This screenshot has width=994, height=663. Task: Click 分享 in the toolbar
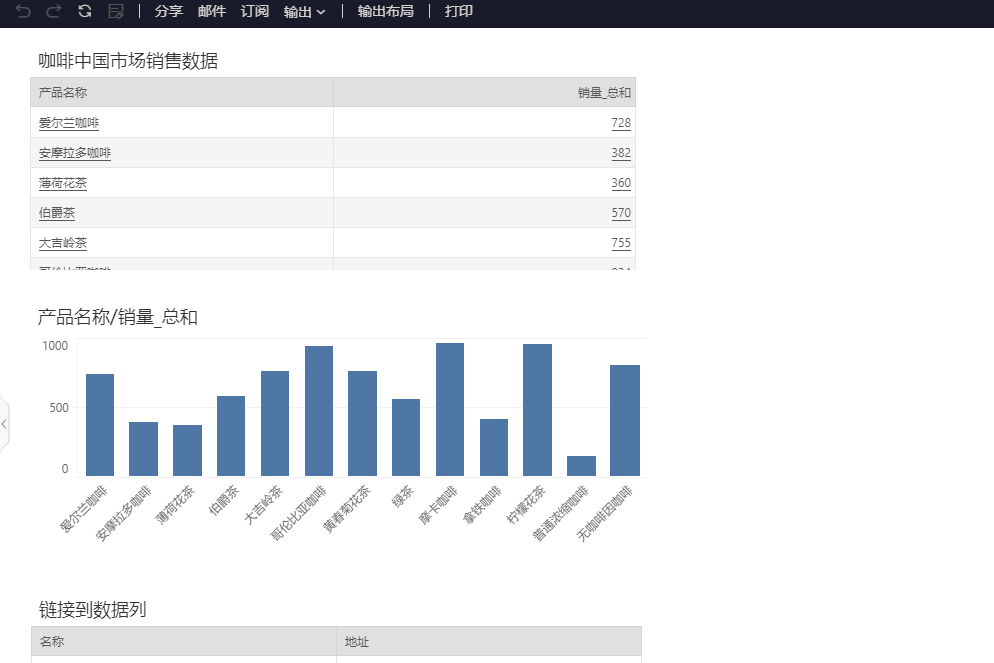pyautogui.click(x=169, y=11)
